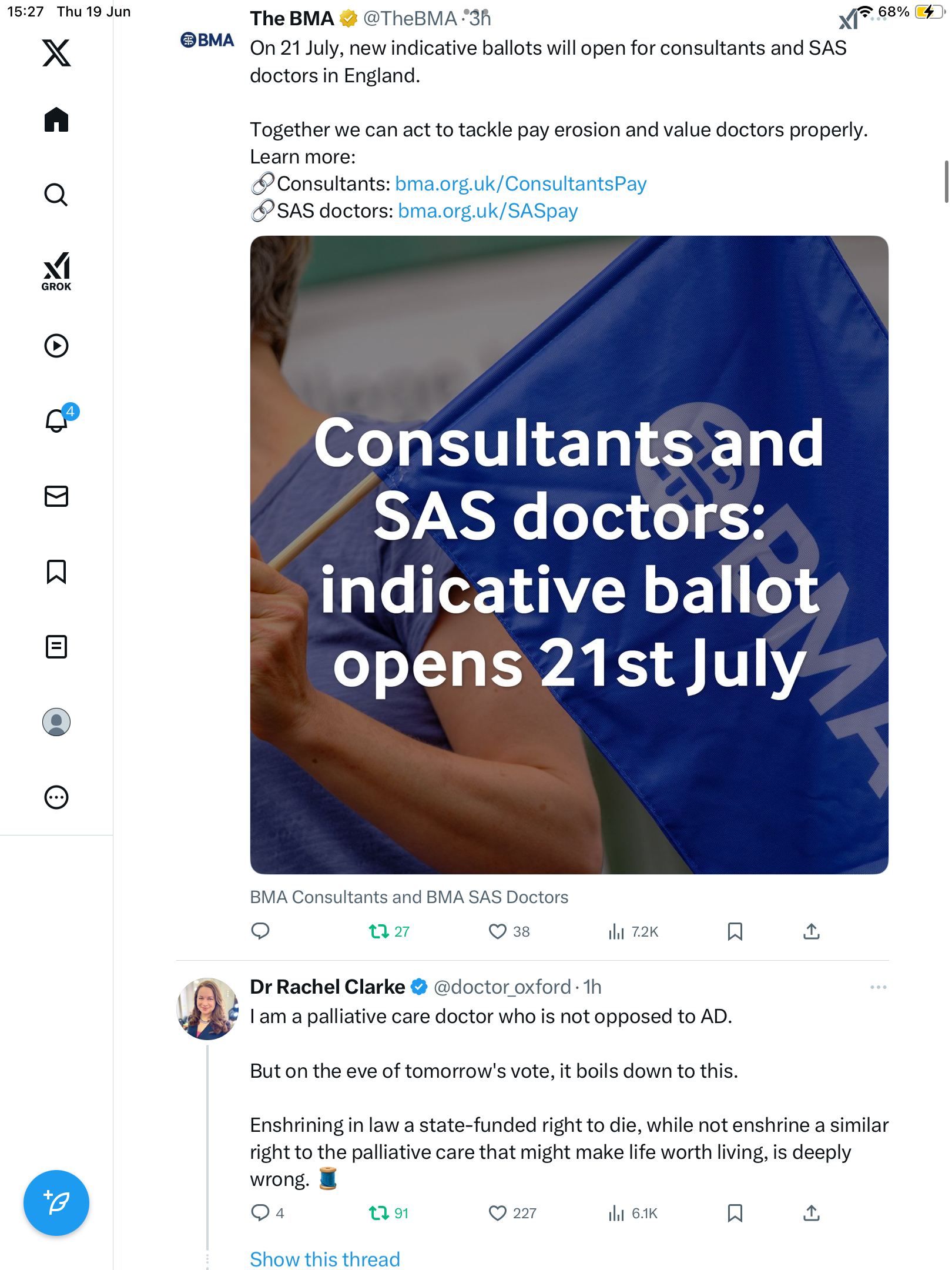
Task: Click the page scrollbar on right edge
Action: click(946, 181)
